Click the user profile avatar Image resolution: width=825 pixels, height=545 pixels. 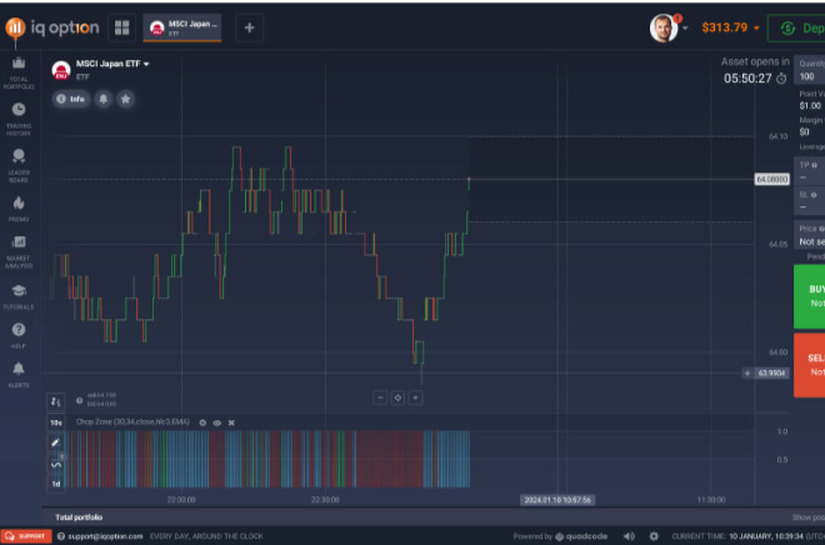pos(663,27)
